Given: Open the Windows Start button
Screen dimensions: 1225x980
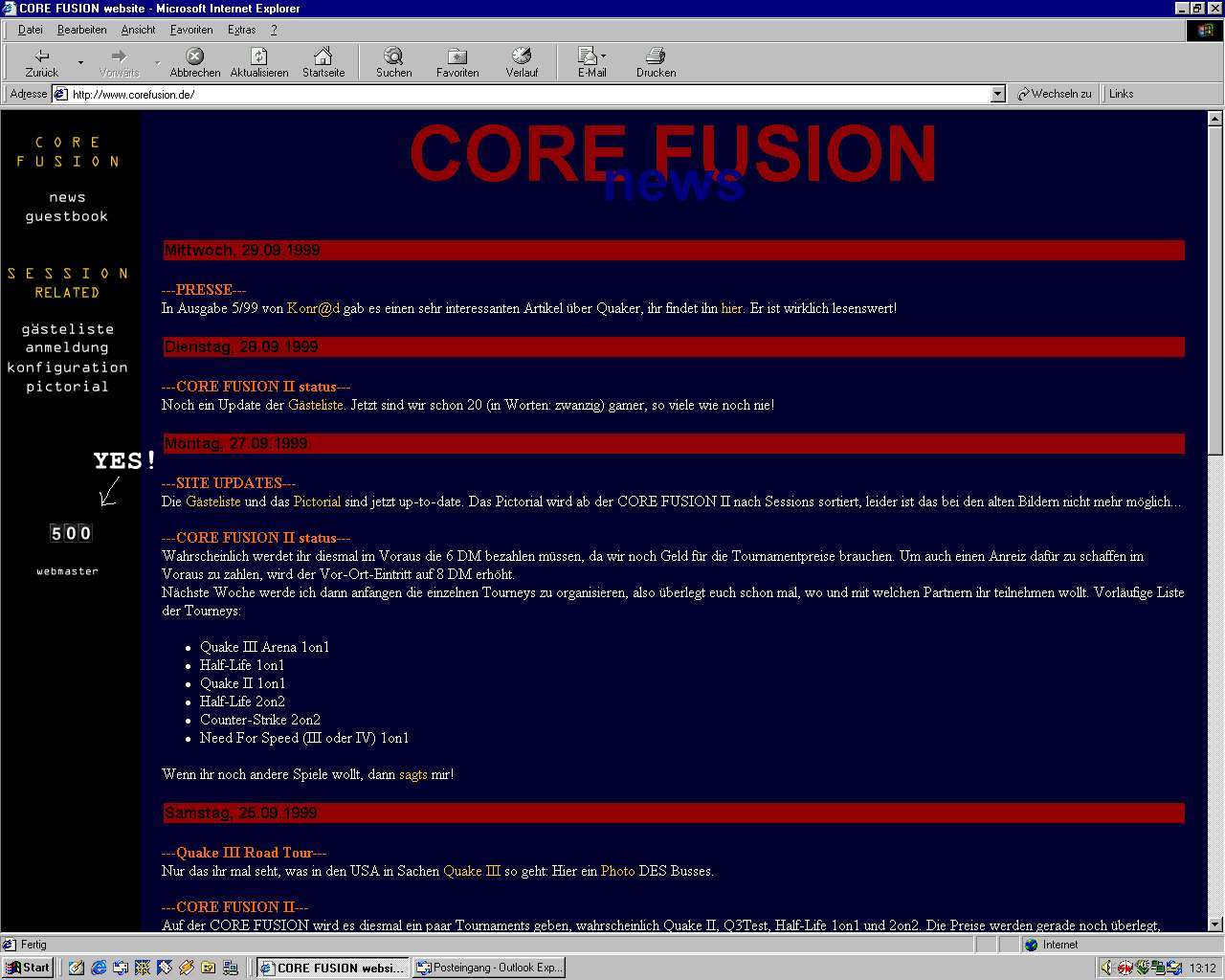Looking at the screenshot, I should (28, 968).
